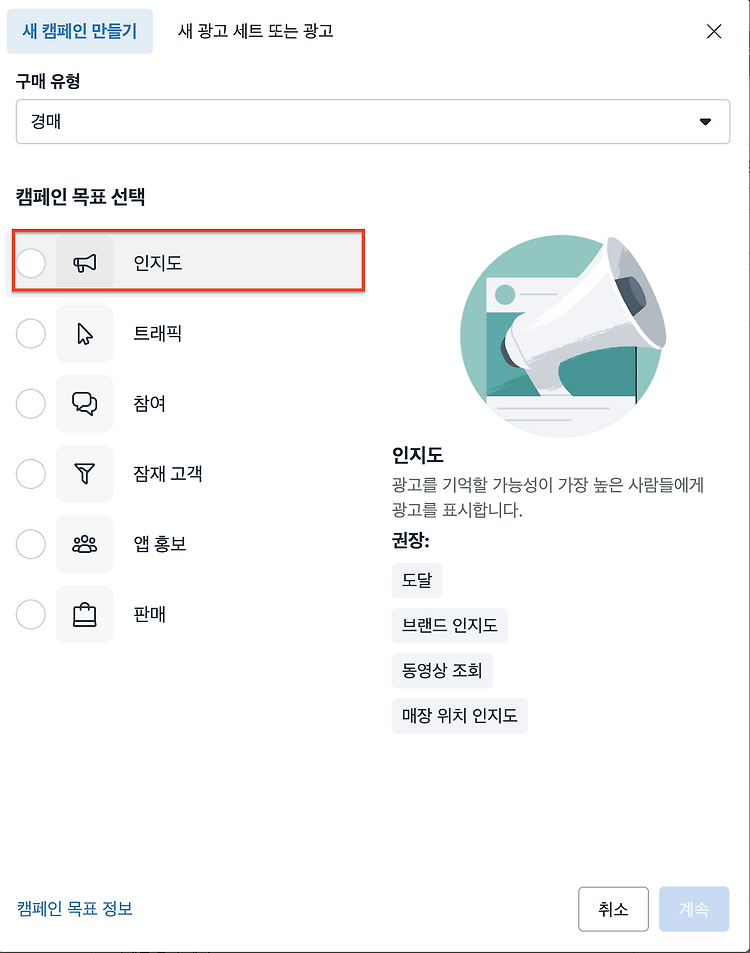This screenshot has width=750, height=953.
Task: Open the 새 광고 세트 또는 광고 tab
Action: (255, 31)
